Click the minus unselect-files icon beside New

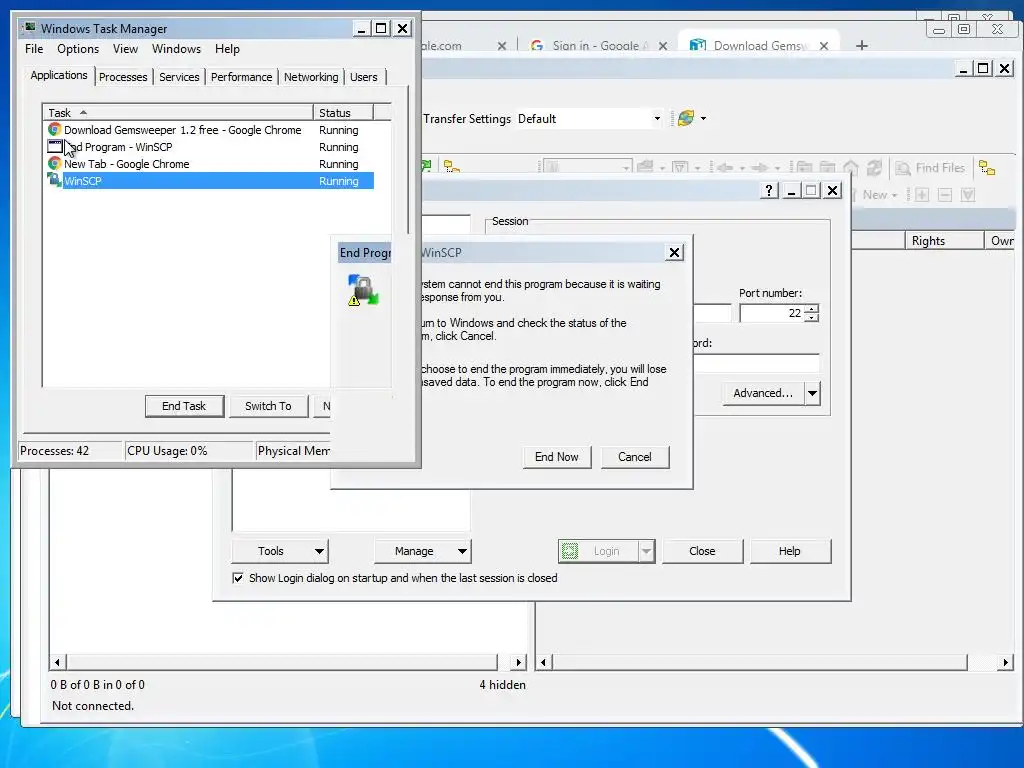945,195
